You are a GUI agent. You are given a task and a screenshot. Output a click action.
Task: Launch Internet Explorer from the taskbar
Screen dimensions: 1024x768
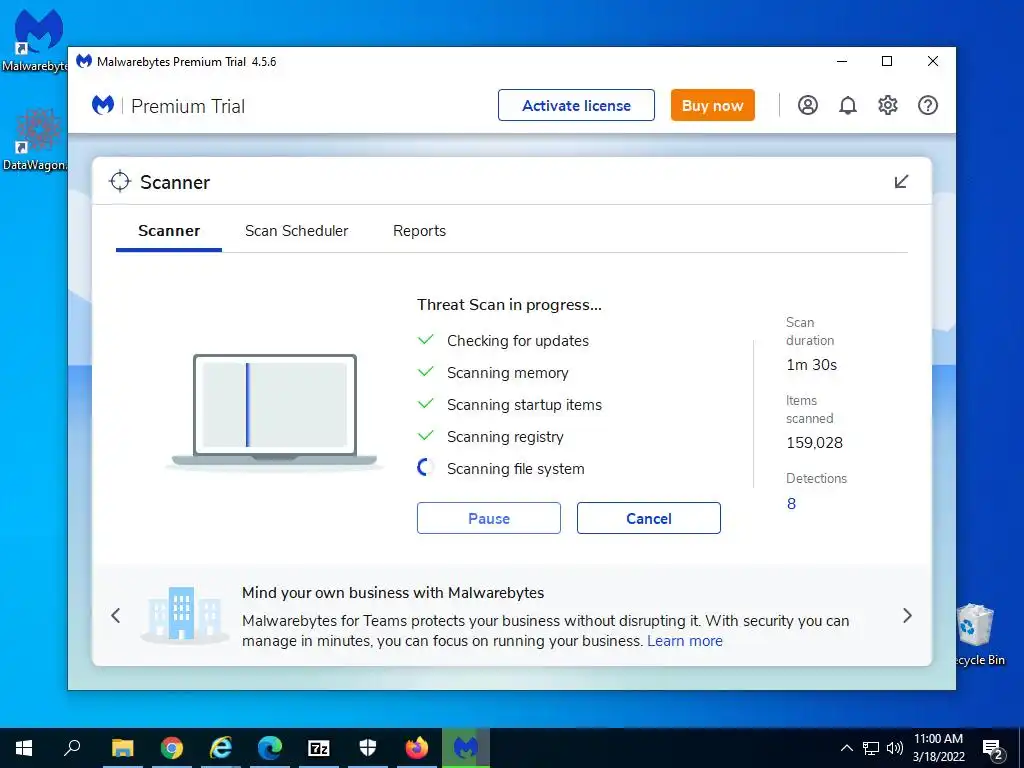221,748
